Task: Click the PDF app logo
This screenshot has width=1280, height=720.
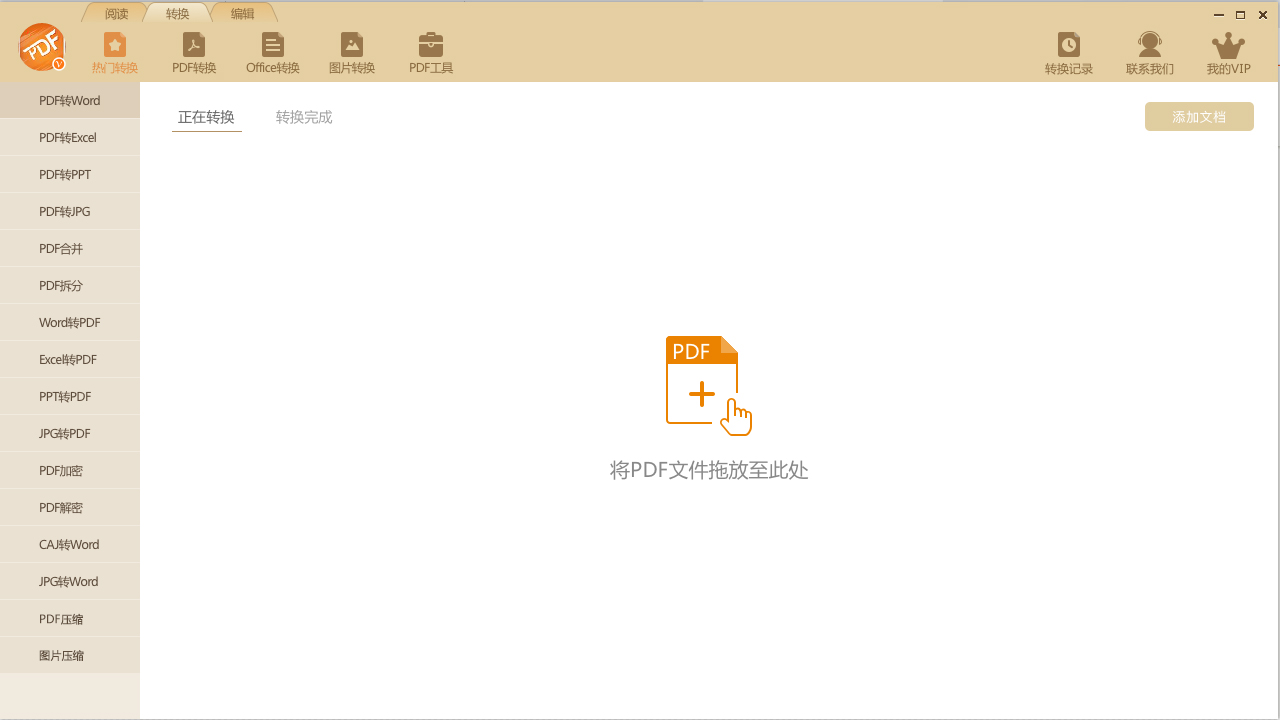Action: click(41, 46)
